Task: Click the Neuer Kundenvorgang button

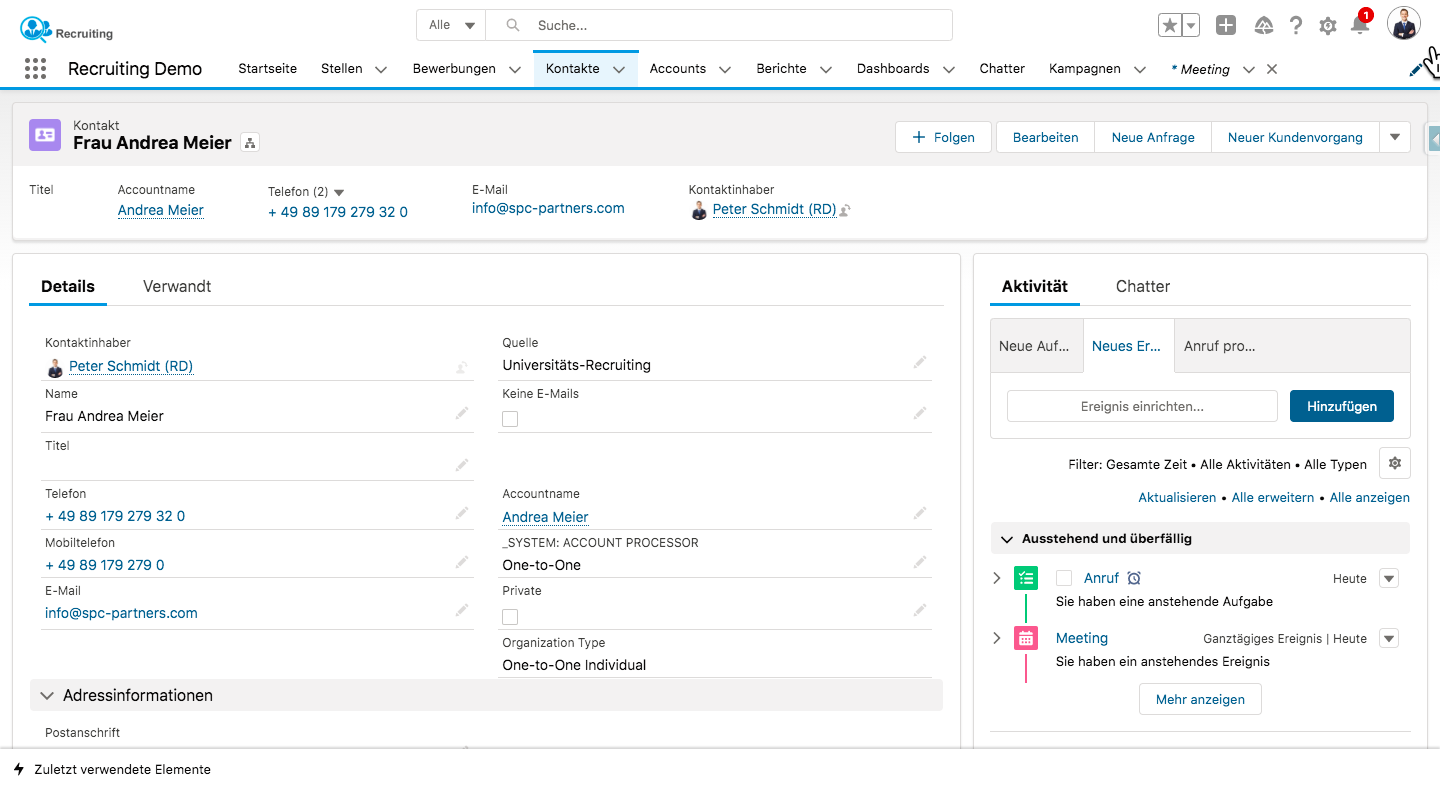Action: 1295,137
